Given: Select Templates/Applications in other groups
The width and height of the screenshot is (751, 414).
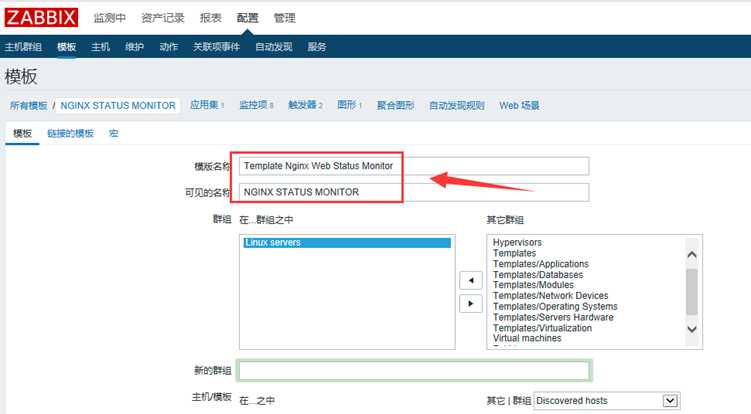Looking at the screenshot, I should pyautogui.click(x=541, y=264).
